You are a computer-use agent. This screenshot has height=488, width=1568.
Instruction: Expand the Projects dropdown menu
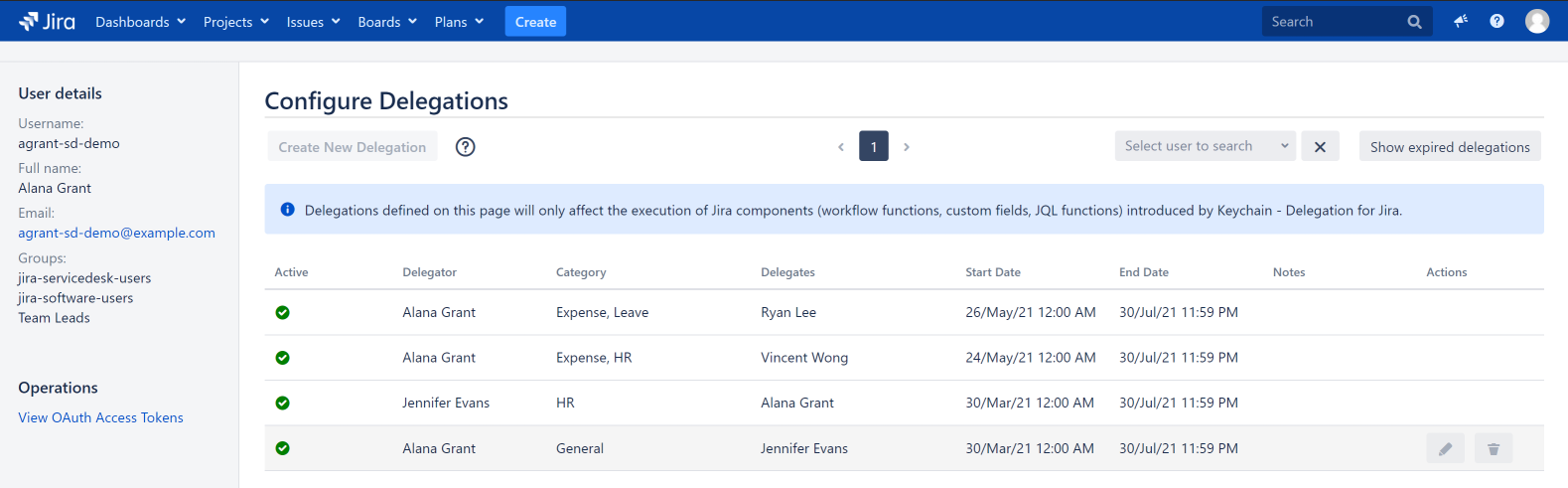(x=235, y=22)
